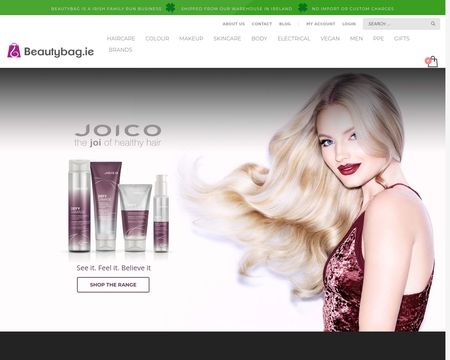Viewport: 450px width, 360px height.
Task: Click 'Irish family run business' banner text
Action: (x=106, y=9)
